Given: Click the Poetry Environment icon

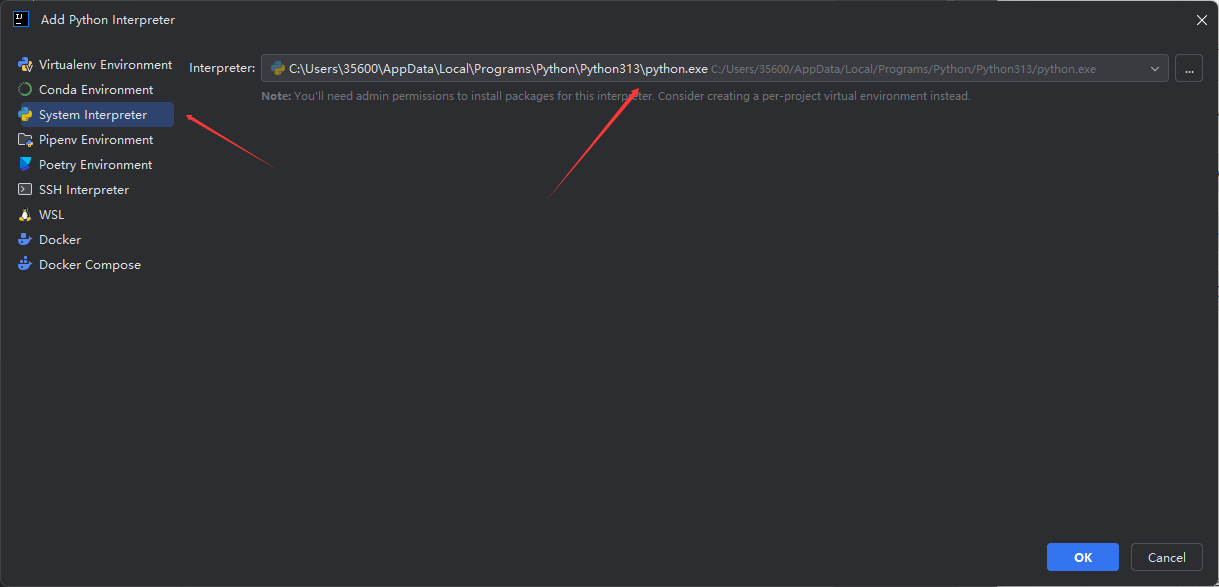Looking at the screenshot, I should (25, 165).
